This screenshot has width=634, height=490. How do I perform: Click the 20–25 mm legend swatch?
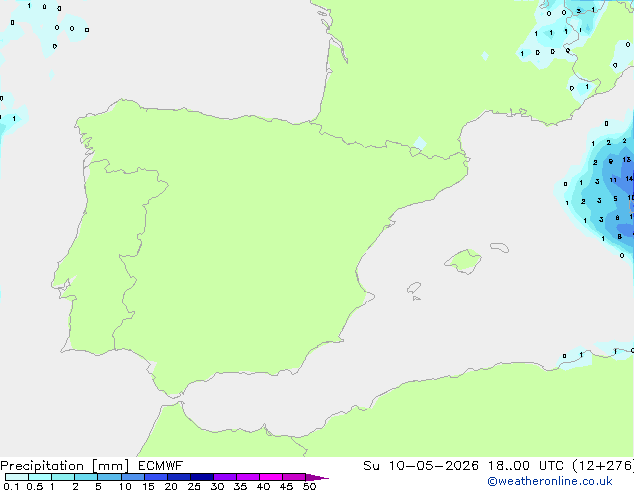pos(179,477)
